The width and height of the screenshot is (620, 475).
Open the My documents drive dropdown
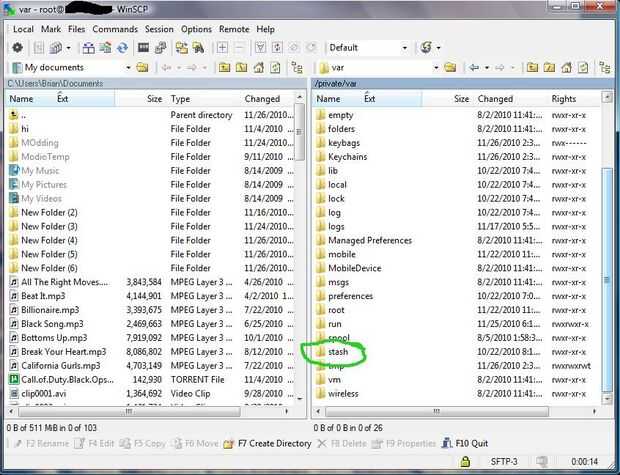click(128, 68)
